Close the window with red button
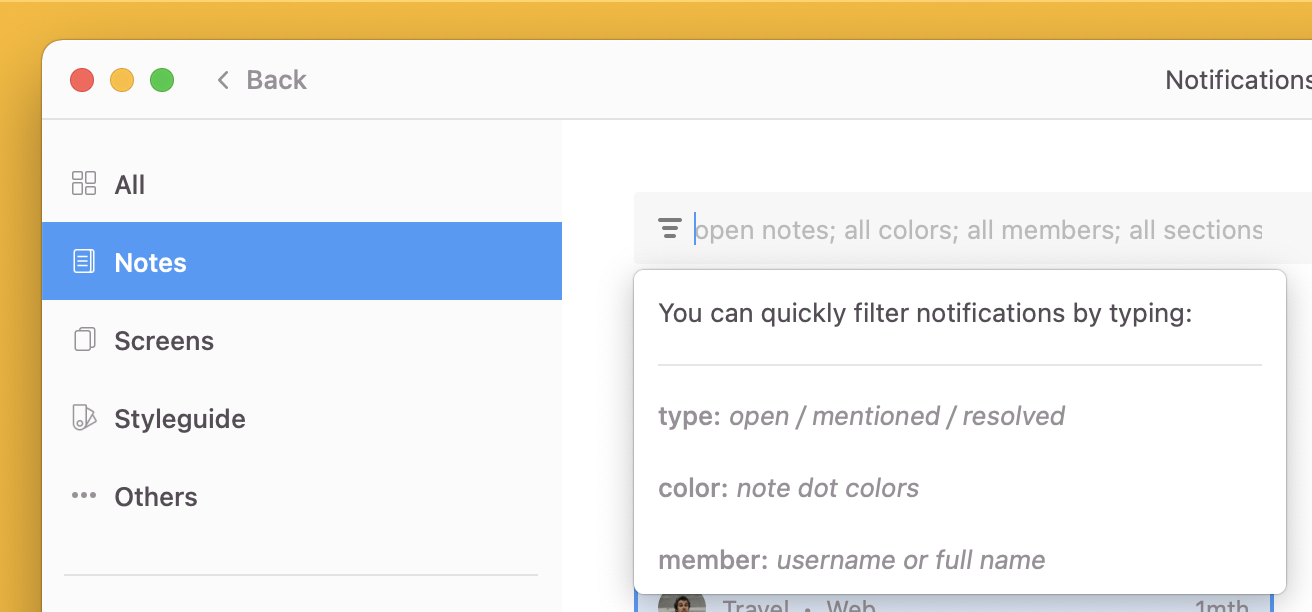Image resolution: width=1312 pixels, height=612 pixels. [82, 80]
